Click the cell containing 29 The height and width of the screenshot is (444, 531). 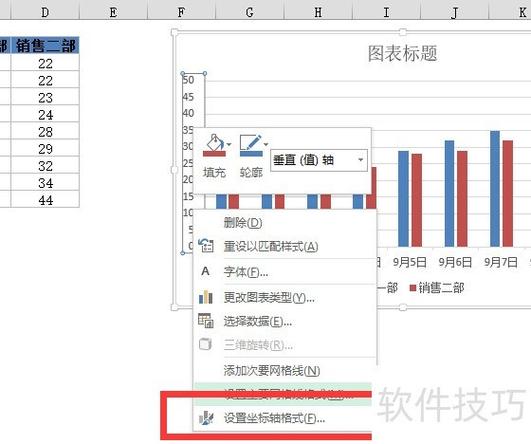(x=45, y=149)
